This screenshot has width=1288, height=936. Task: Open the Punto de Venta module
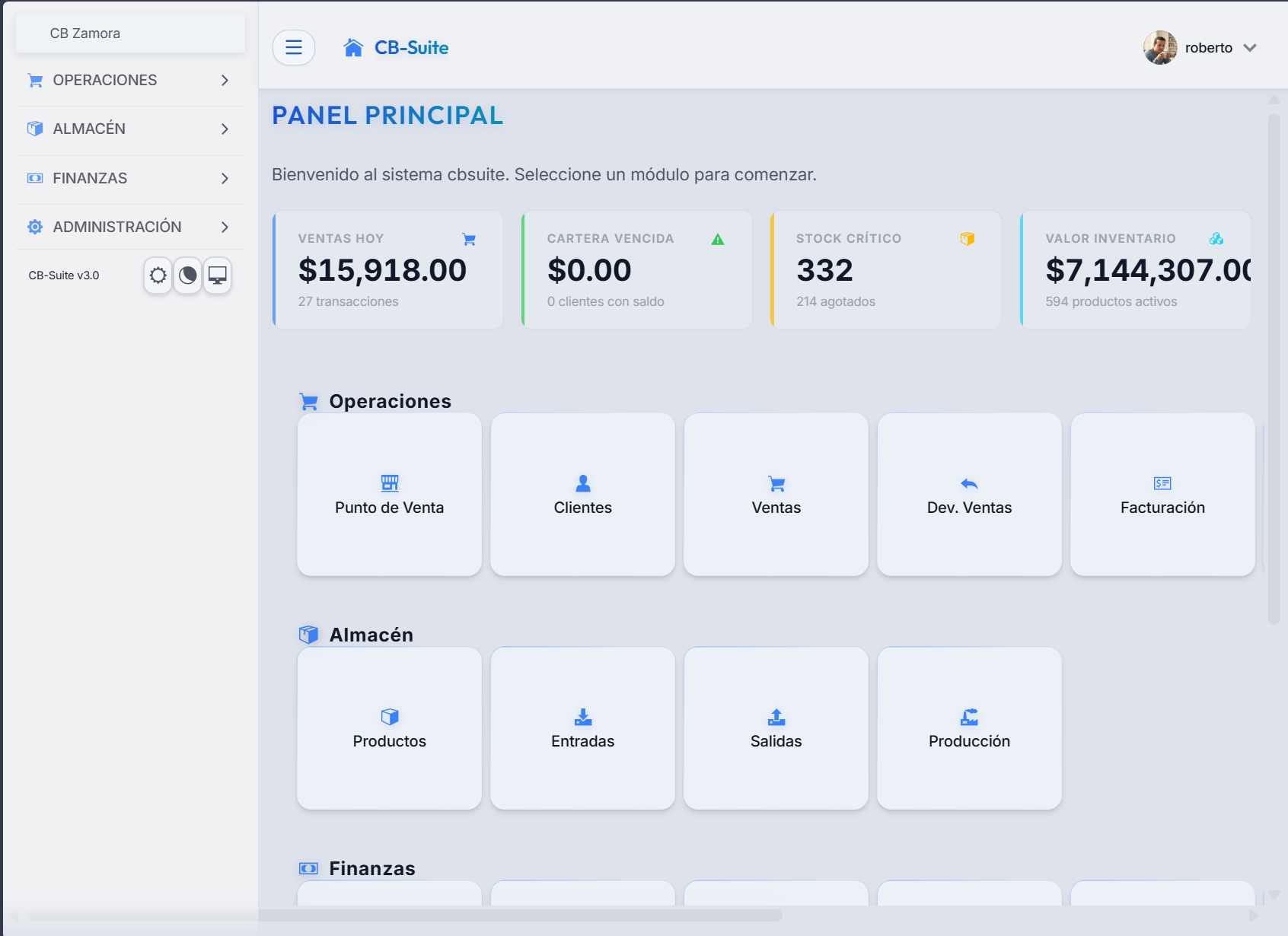pyautogui.click(x=390, y=495)
